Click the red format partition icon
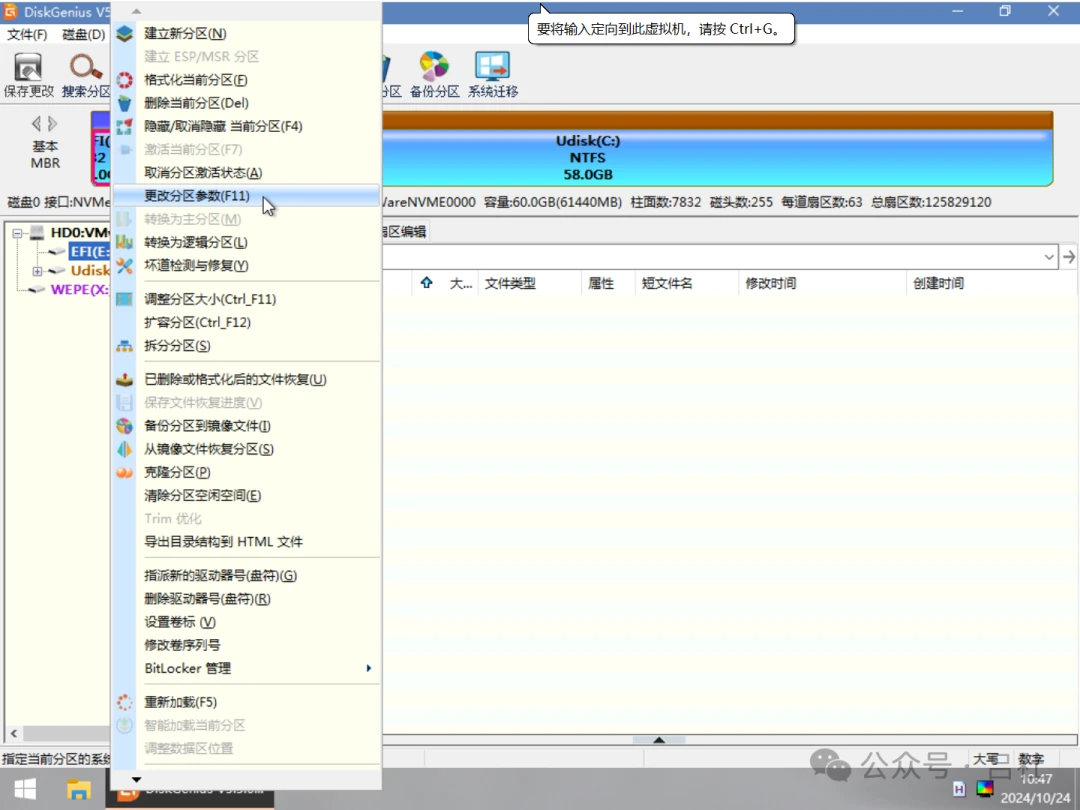Image resolution: width=1080 pixels, height=810 pixels. coord(125,80)
